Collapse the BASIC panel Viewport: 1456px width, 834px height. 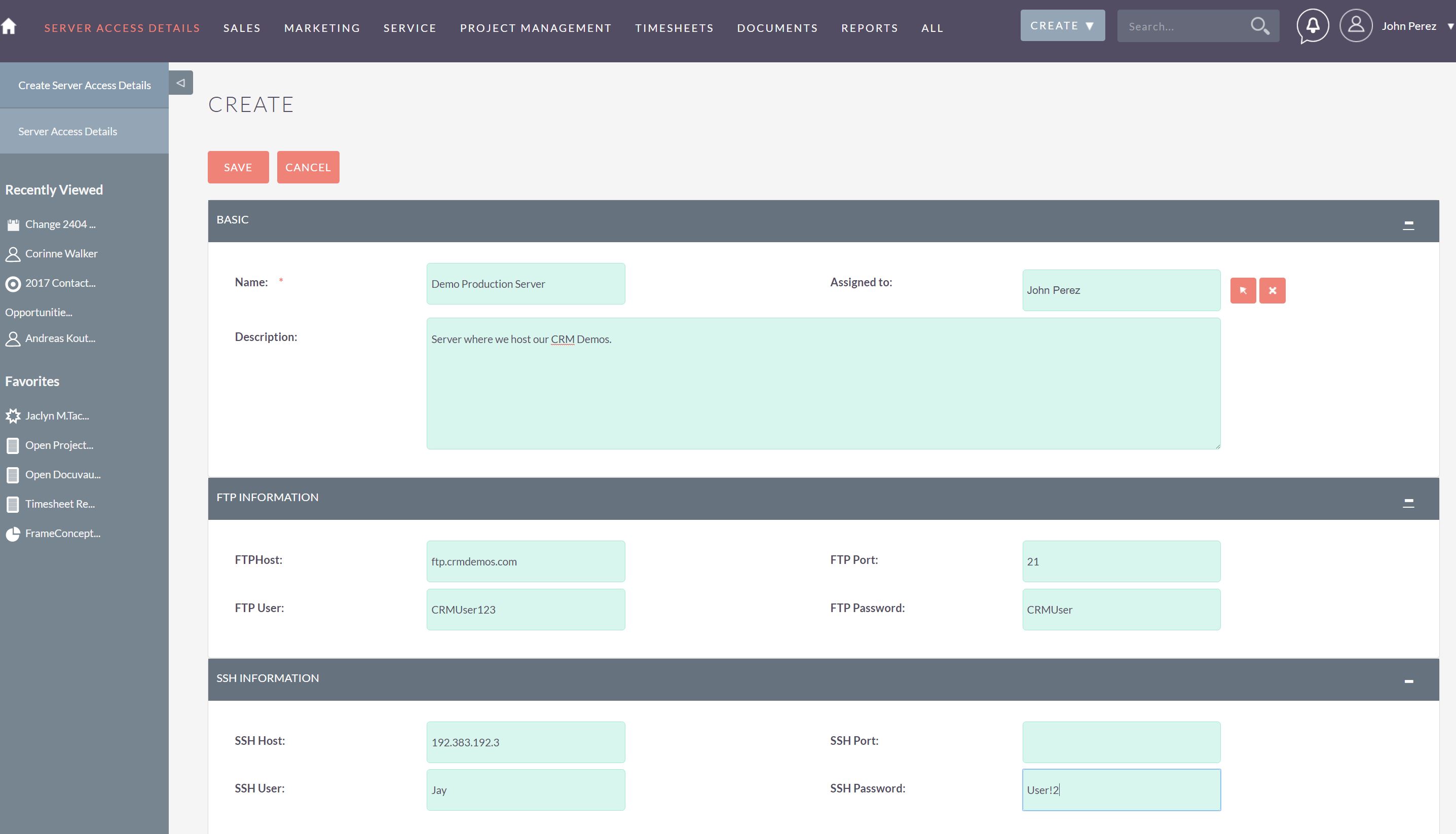(1408, 224)
